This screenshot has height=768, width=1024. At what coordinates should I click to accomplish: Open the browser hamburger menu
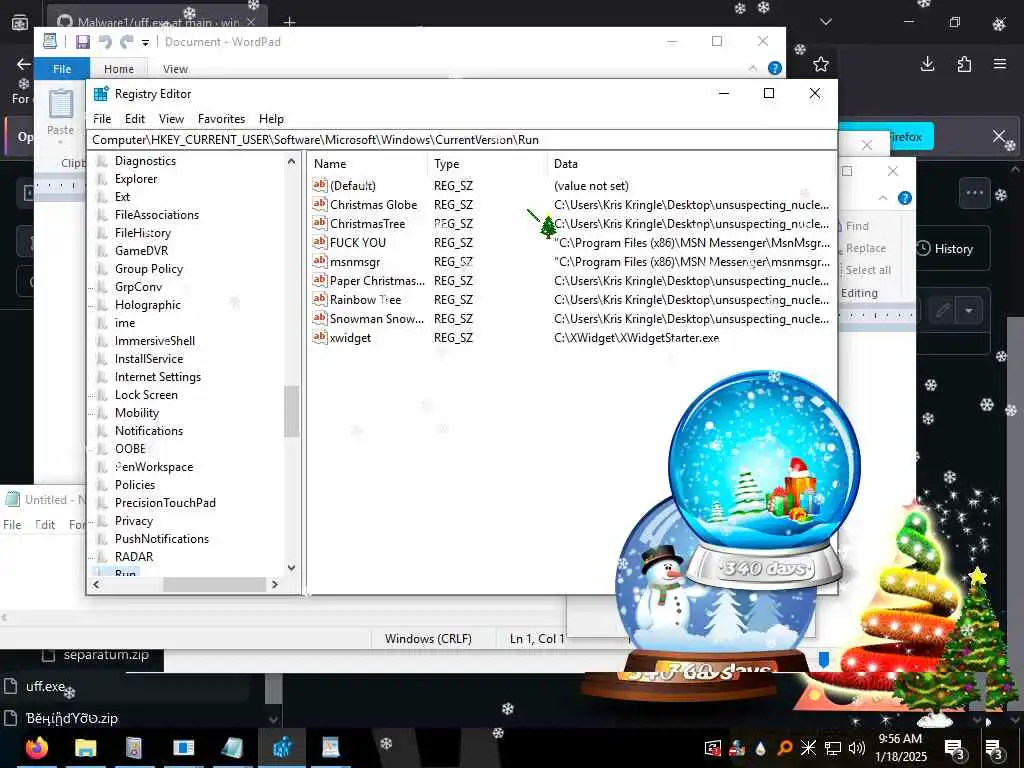[x=1000, y=64]
